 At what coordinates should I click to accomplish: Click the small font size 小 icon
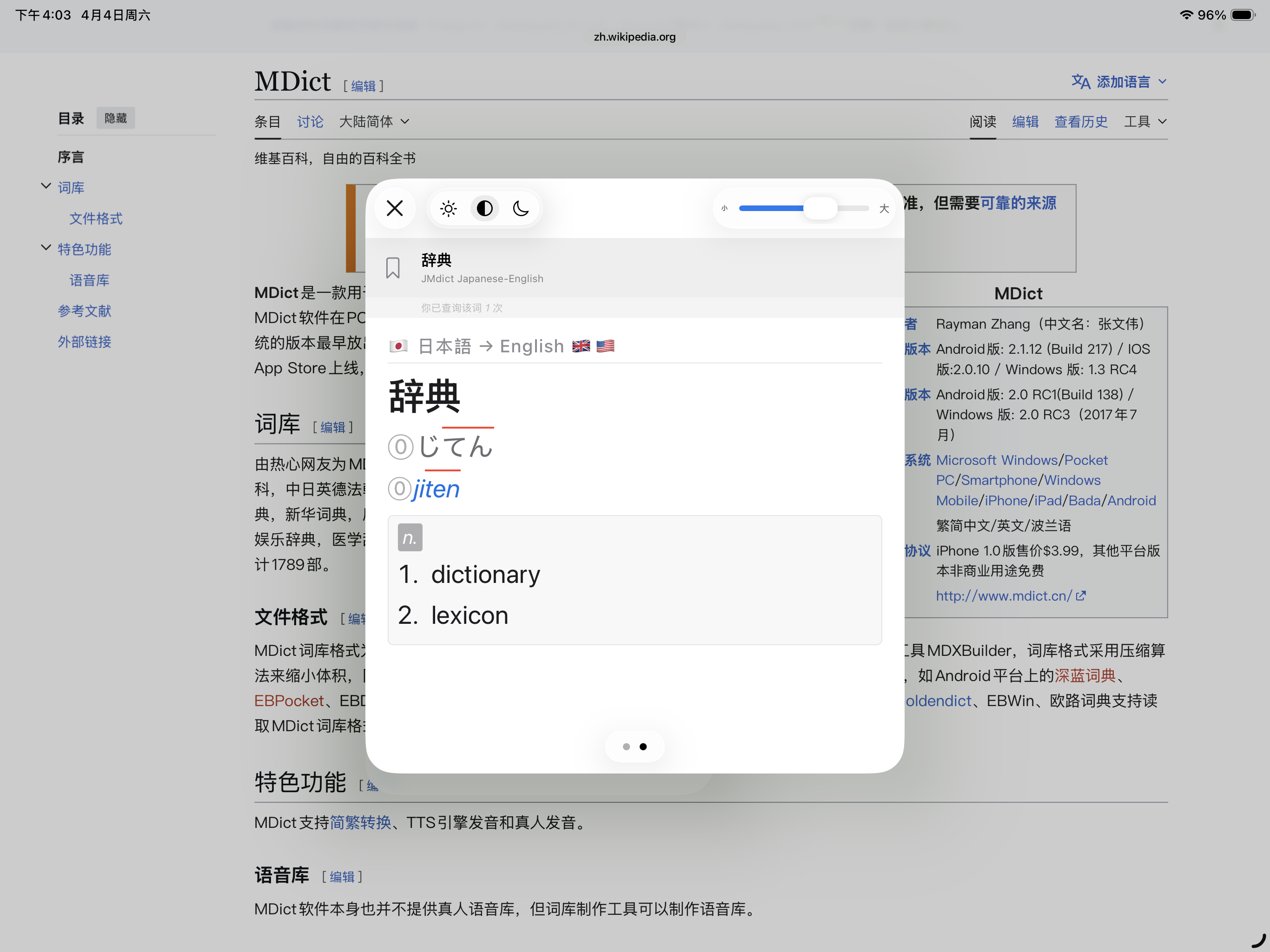coord(725,208)
